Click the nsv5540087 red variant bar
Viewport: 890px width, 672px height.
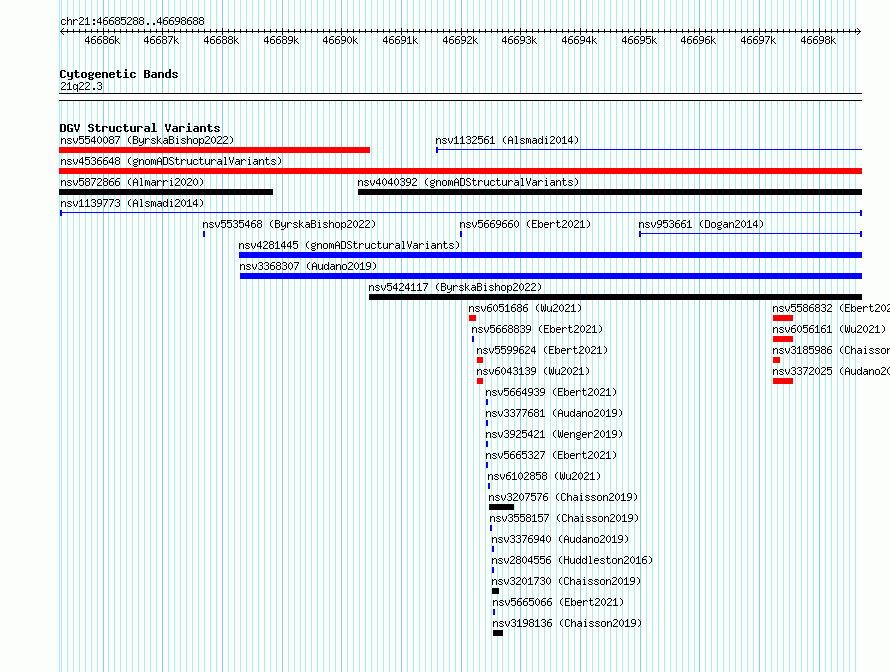[214, 150]
